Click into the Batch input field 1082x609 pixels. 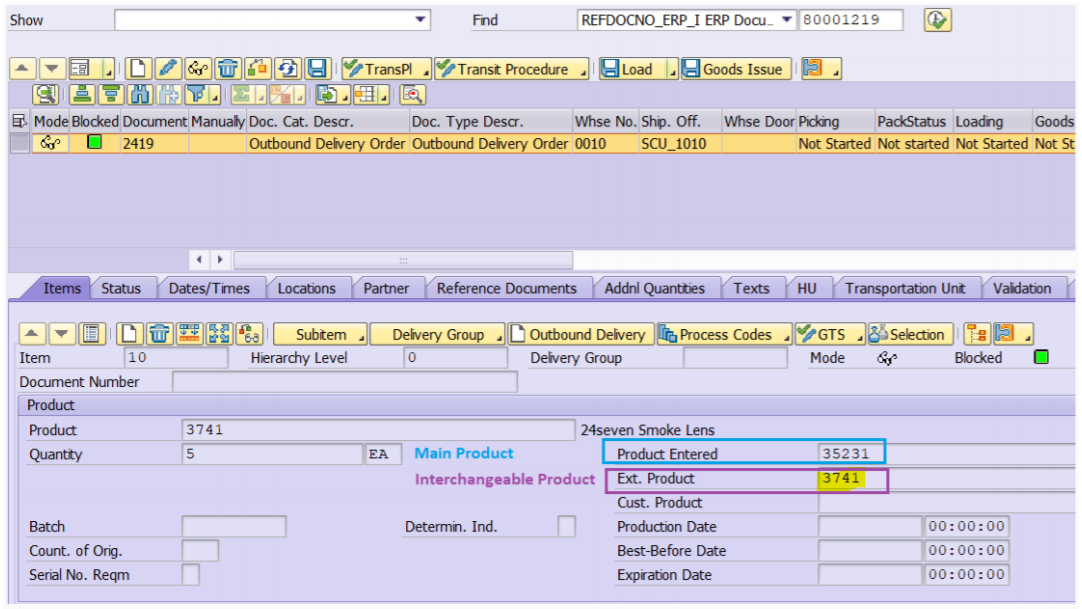pyautogui.click(x=233, y=527)
